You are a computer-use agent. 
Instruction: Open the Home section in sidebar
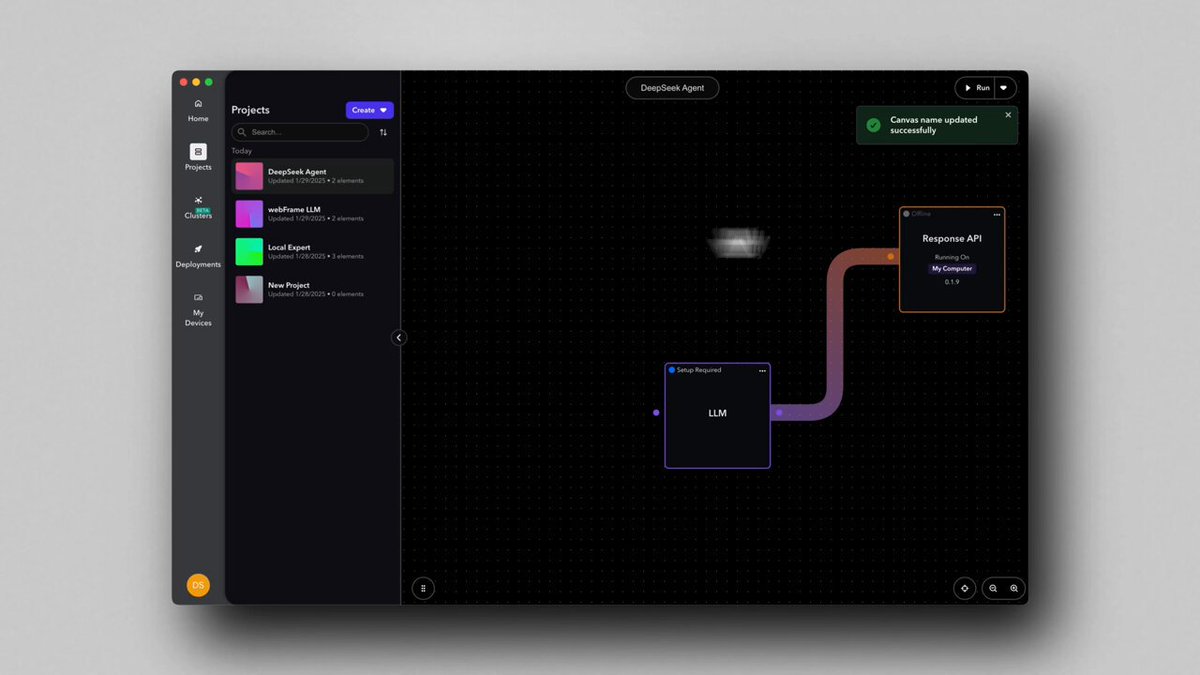click(x=198, y=110)
